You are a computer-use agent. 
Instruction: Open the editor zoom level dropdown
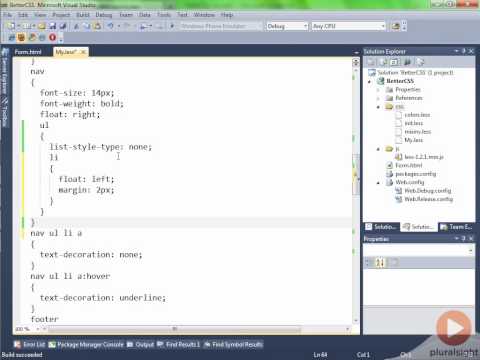pyautogui.click(x=38, y=329)
